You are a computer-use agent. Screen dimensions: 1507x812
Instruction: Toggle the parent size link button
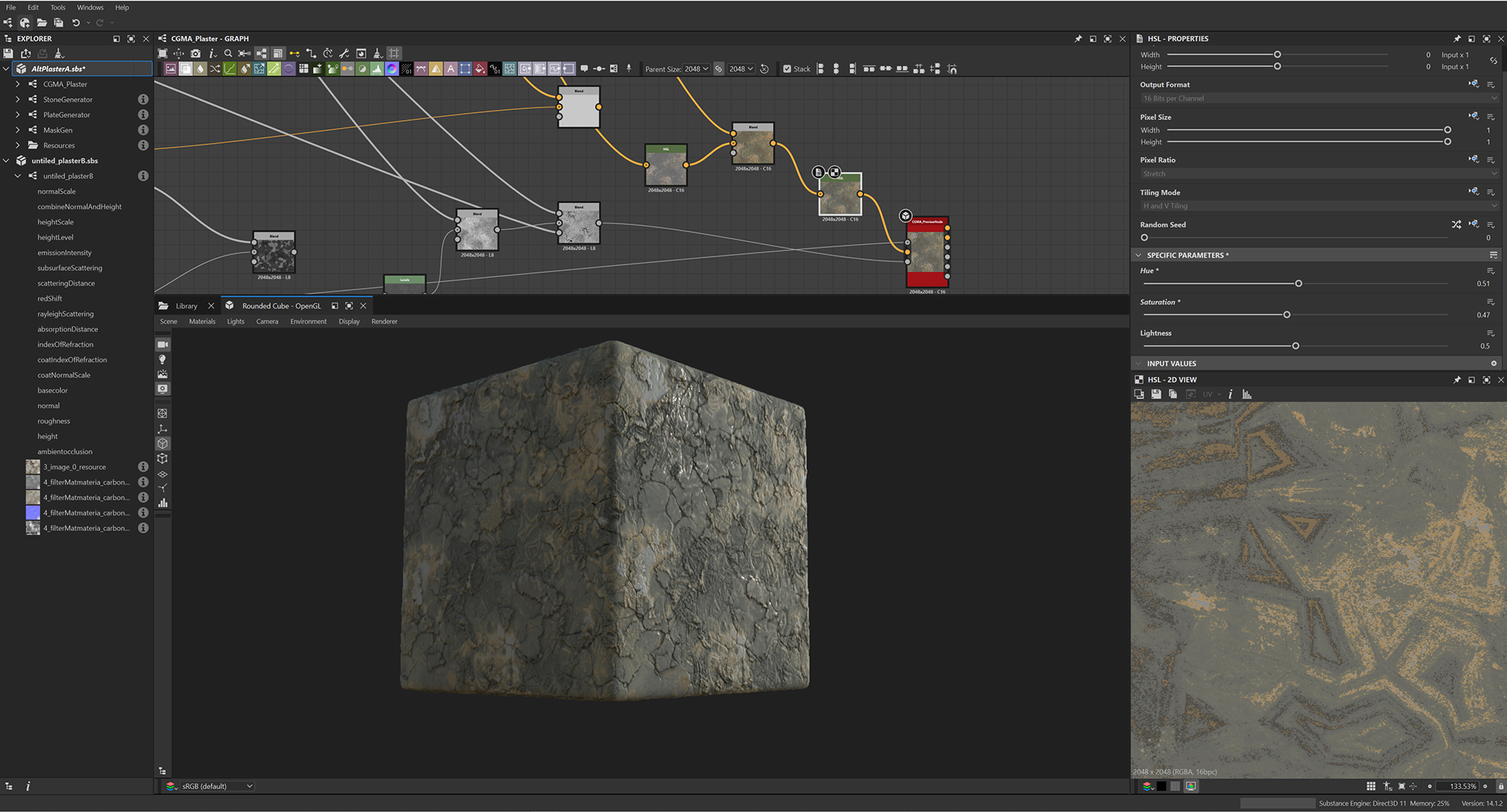coord(718,69)
